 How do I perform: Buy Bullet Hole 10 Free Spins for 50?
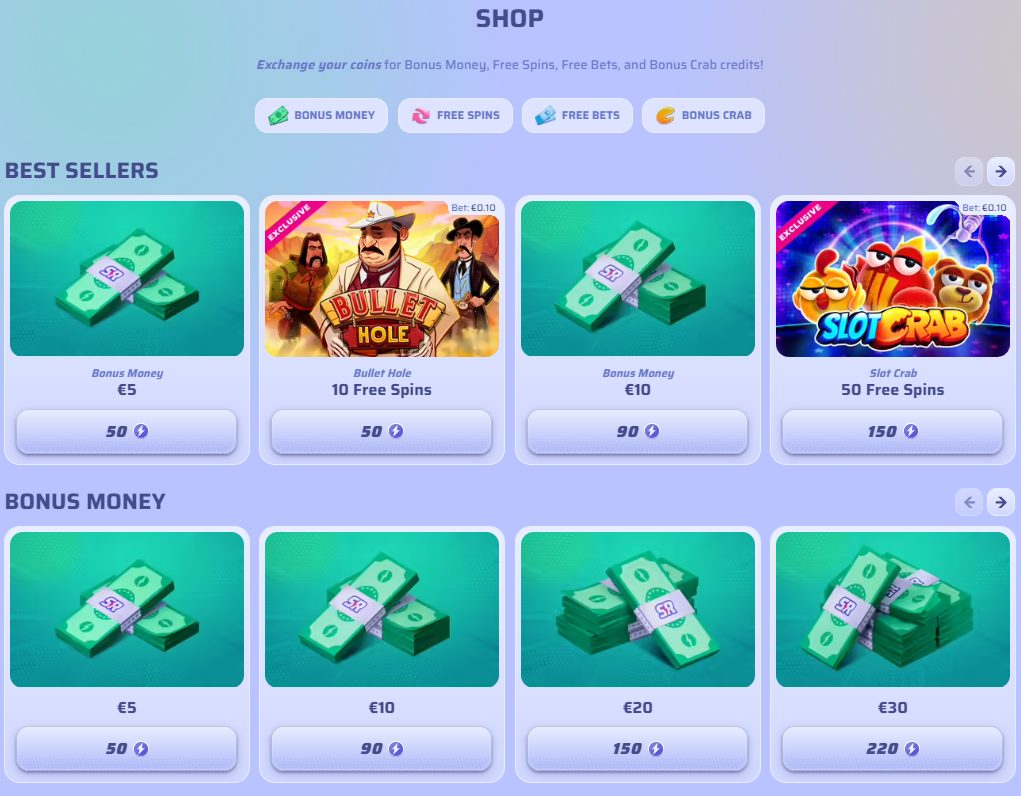(x=382, y=431)
